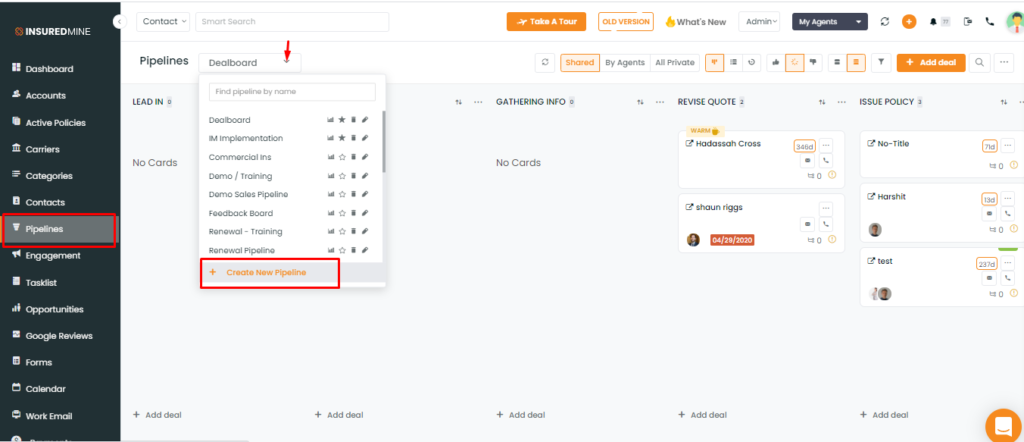Favorite the Commercial Ins pipeline
Screen dimensions: 1024x442
pyautogui.click(x=342, y=157)
